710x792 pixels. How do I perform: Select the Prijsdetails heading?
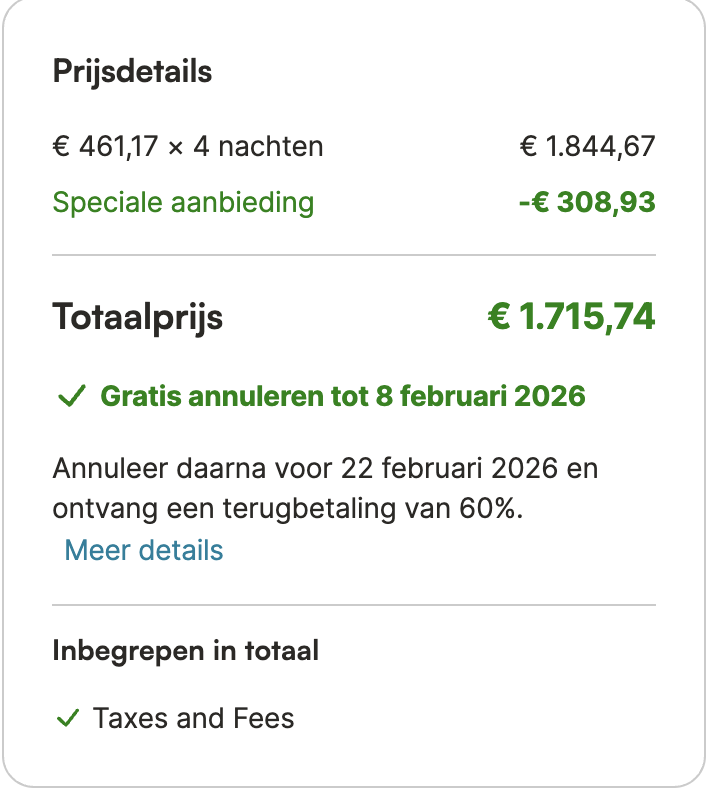click(x=132, y=72)
